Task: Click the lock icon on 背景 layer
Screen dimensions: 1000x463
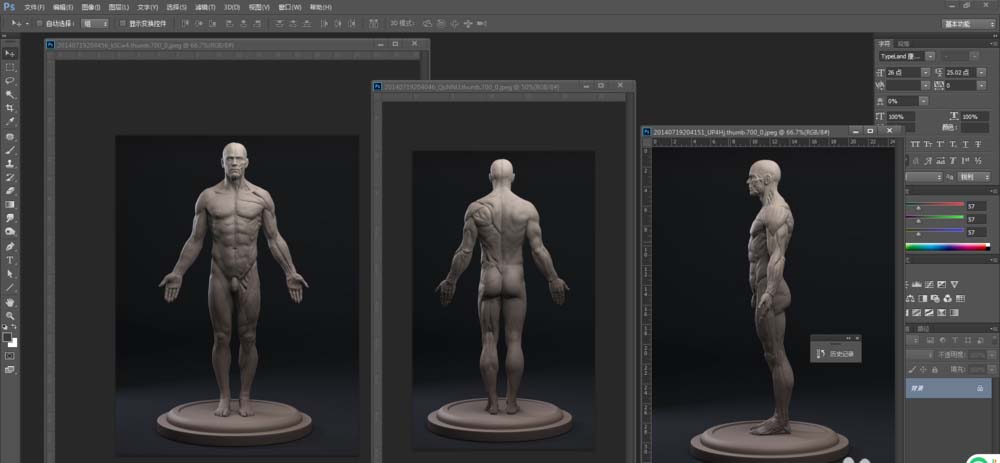Action: coord(979,387)
